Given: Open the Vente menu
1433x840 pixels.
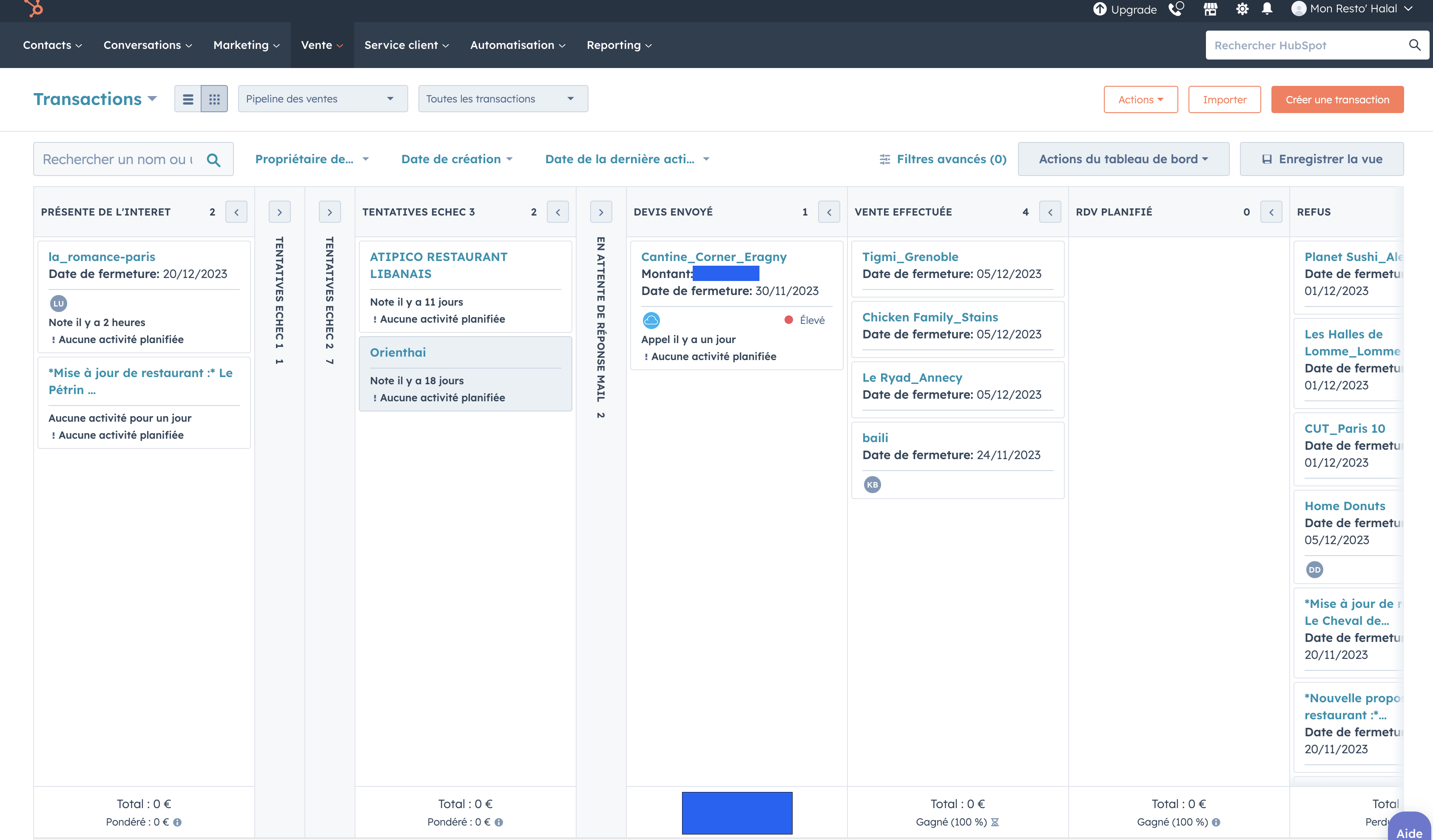Looking at the screenshot, I should 322,45.
